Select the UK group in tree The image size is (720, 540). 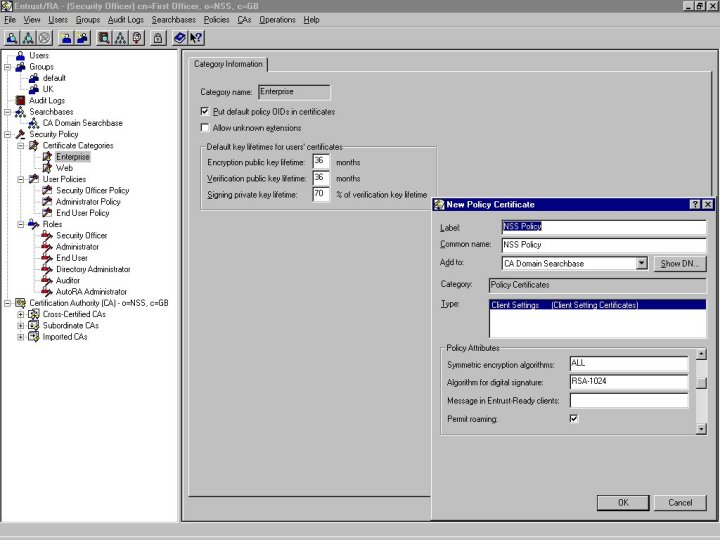tap(48, 89)
